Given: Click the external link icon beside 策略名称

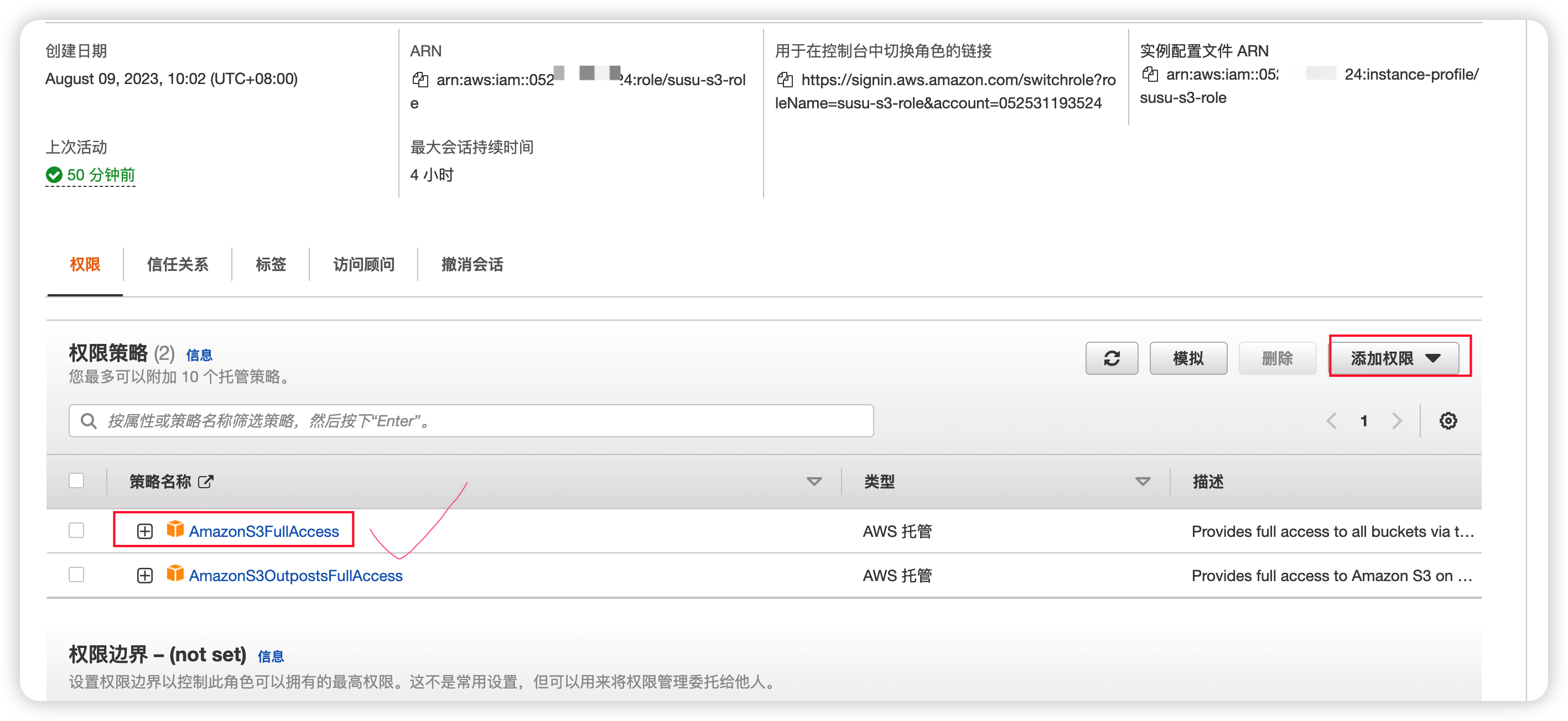Looking at the screenshot, I should [206, 481].
